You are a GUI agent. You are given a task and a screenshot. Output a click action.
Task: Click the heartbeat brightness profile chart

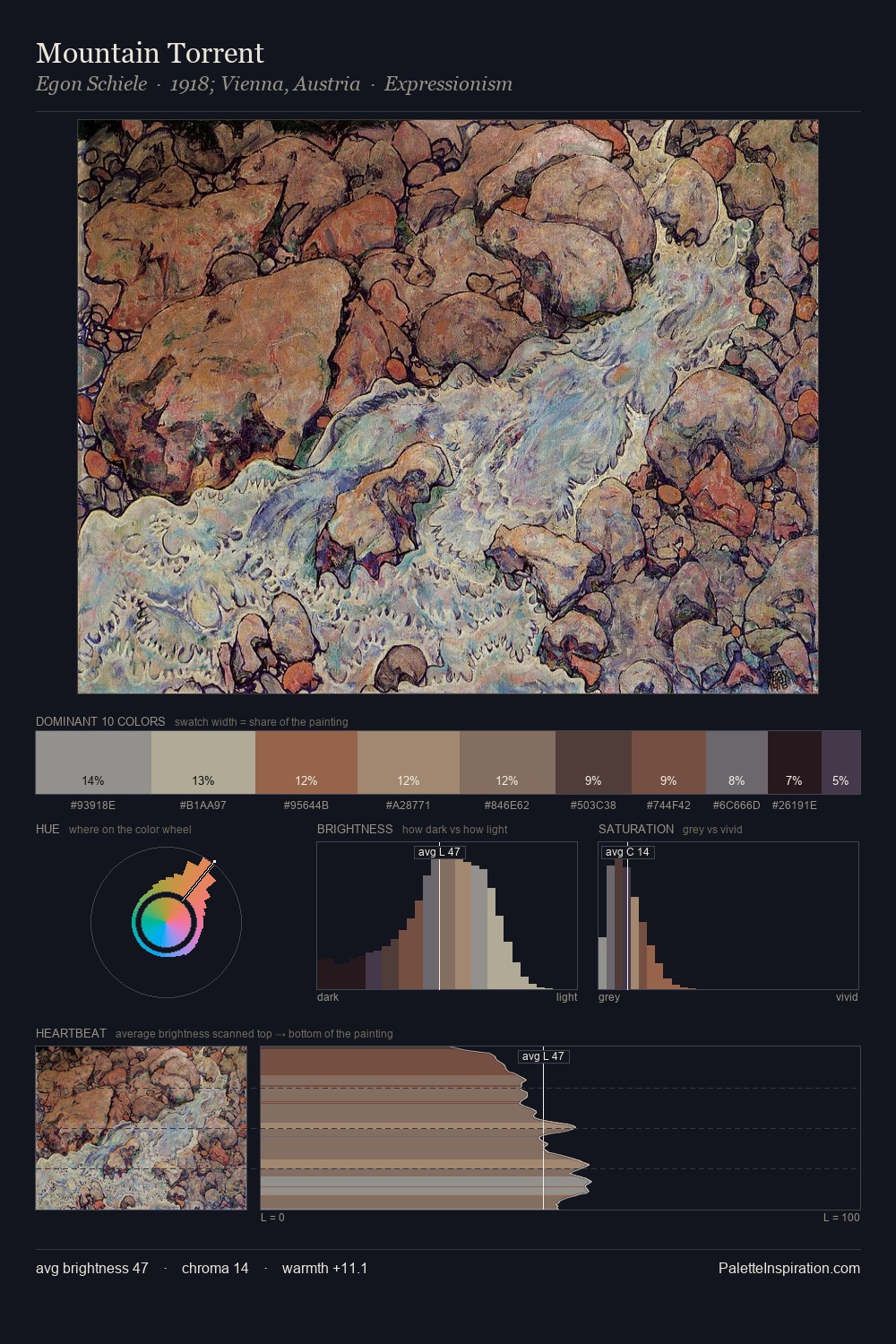pos(560,1128)
